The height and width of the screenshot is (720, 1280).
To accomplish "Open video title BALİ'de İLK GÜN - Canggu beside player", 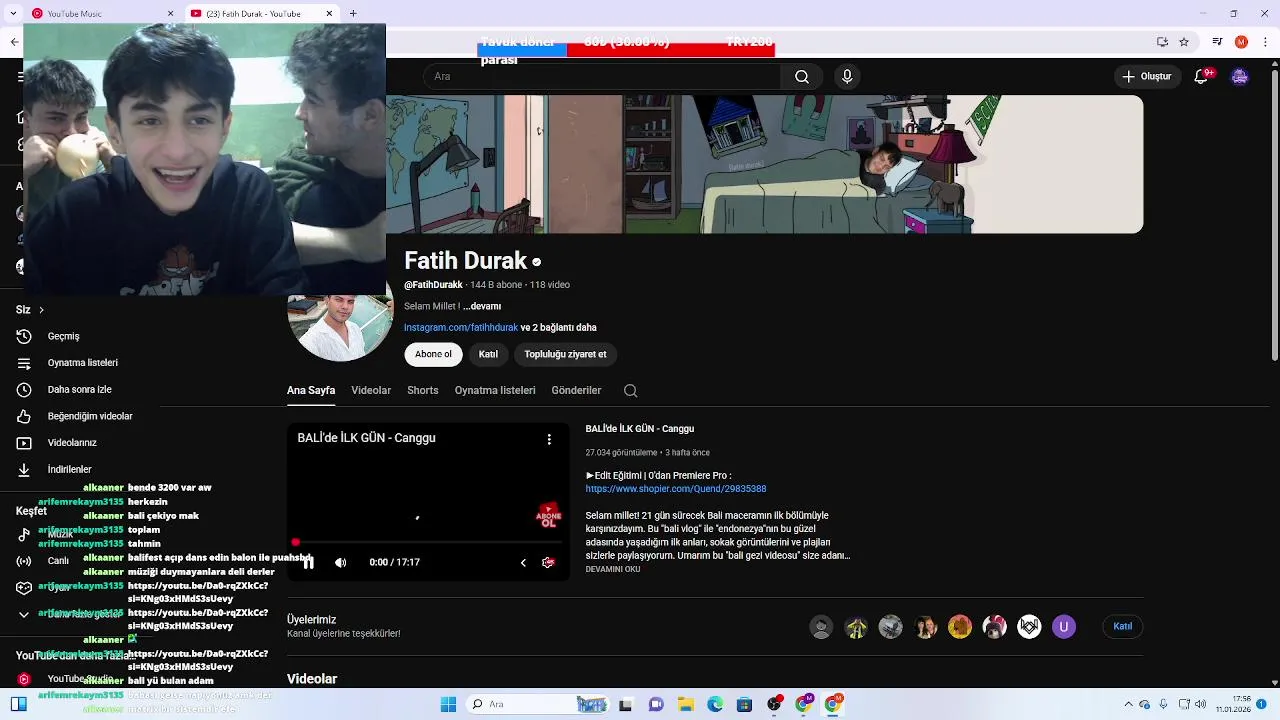I will (x=639, y=429).
